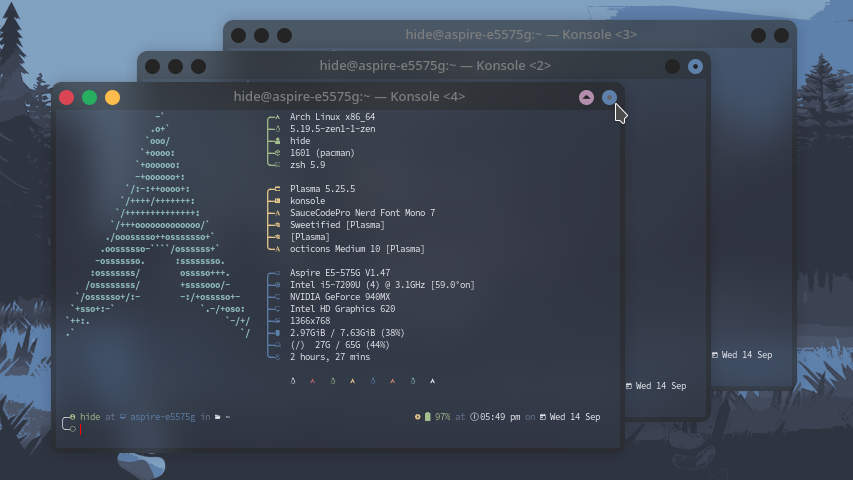Click the battery icon beside '97%'
The image size is (853, 480).
[428, 417]
